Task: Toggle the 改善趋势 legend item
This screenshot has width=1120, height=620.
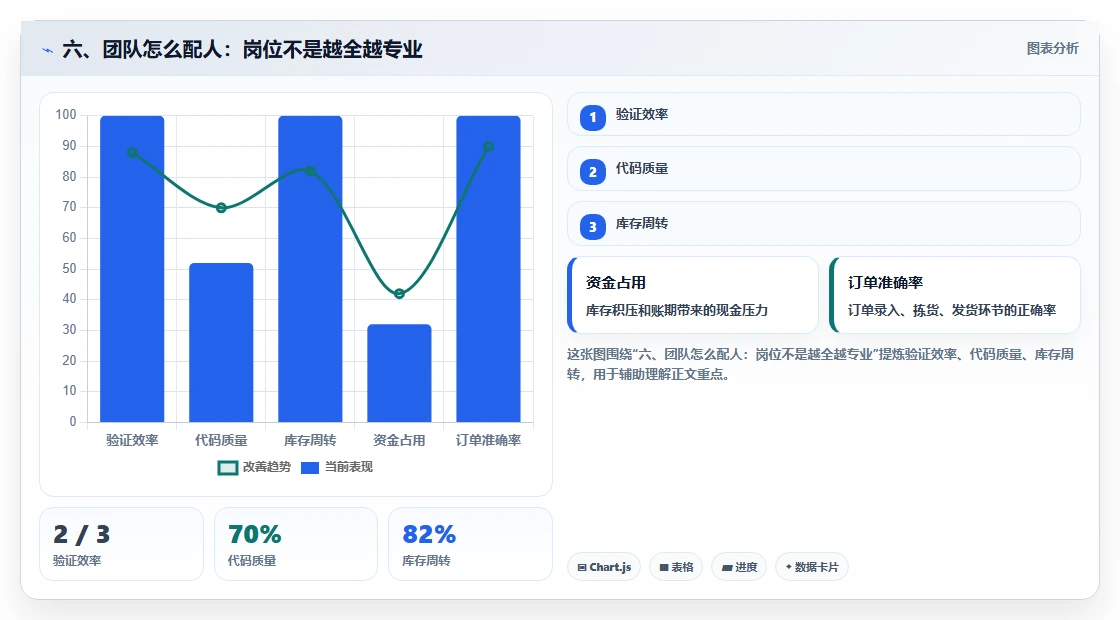Action: click(x=254, y=467)
